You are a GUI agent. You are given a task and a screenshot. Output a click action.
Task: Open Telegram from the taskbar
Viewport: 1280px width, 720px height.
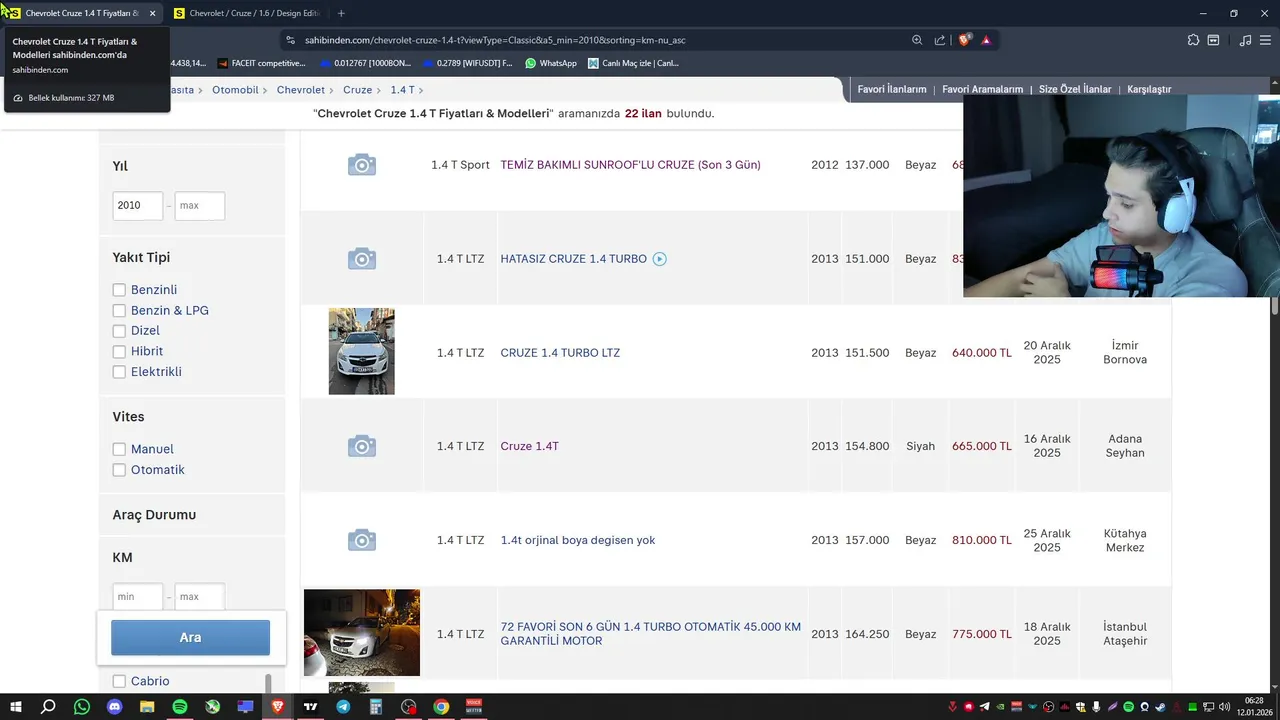click(x=343, y=707)
